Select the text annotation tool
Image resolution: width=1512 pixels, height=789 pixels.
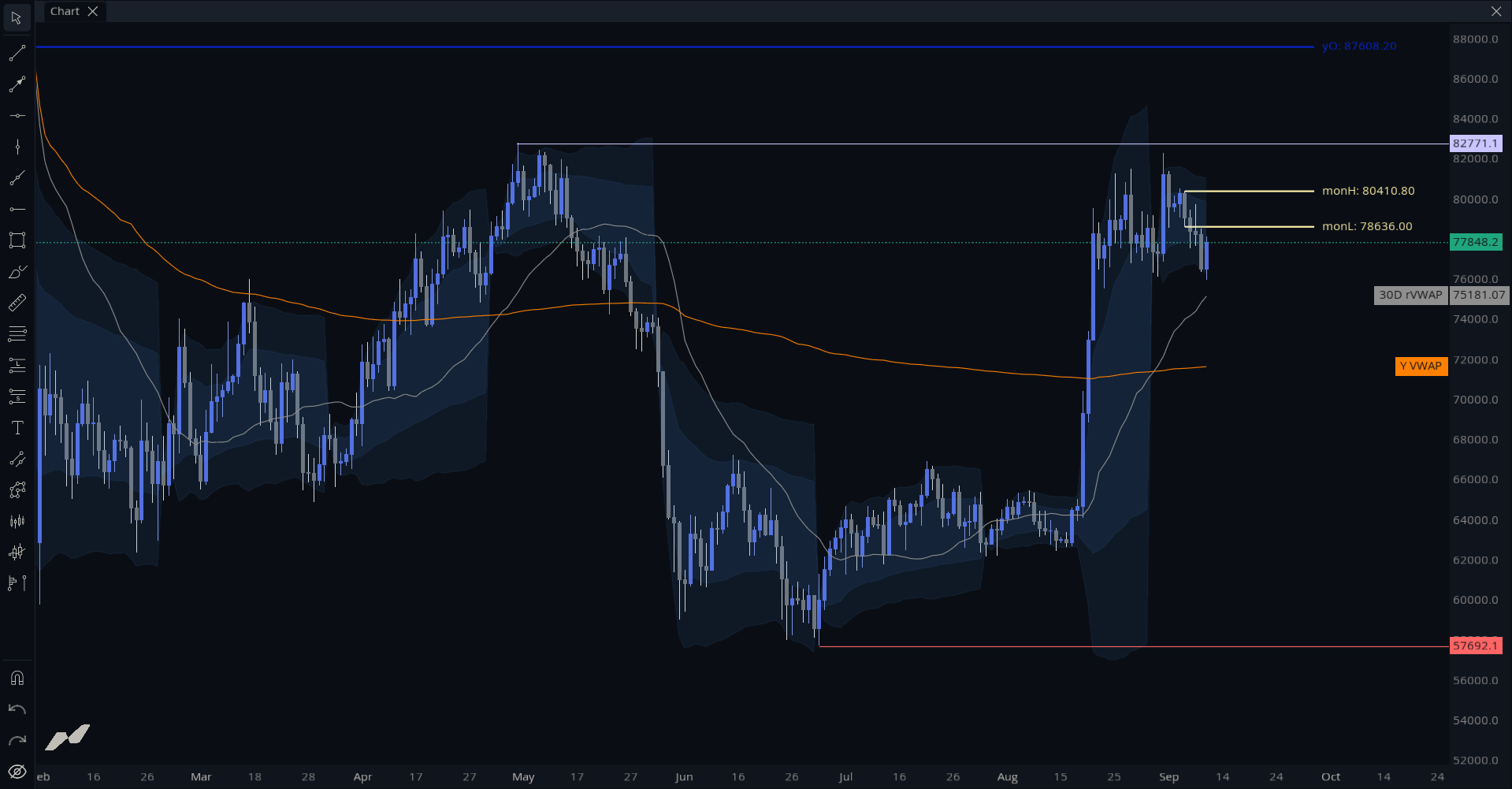click(x=17, y=427)
